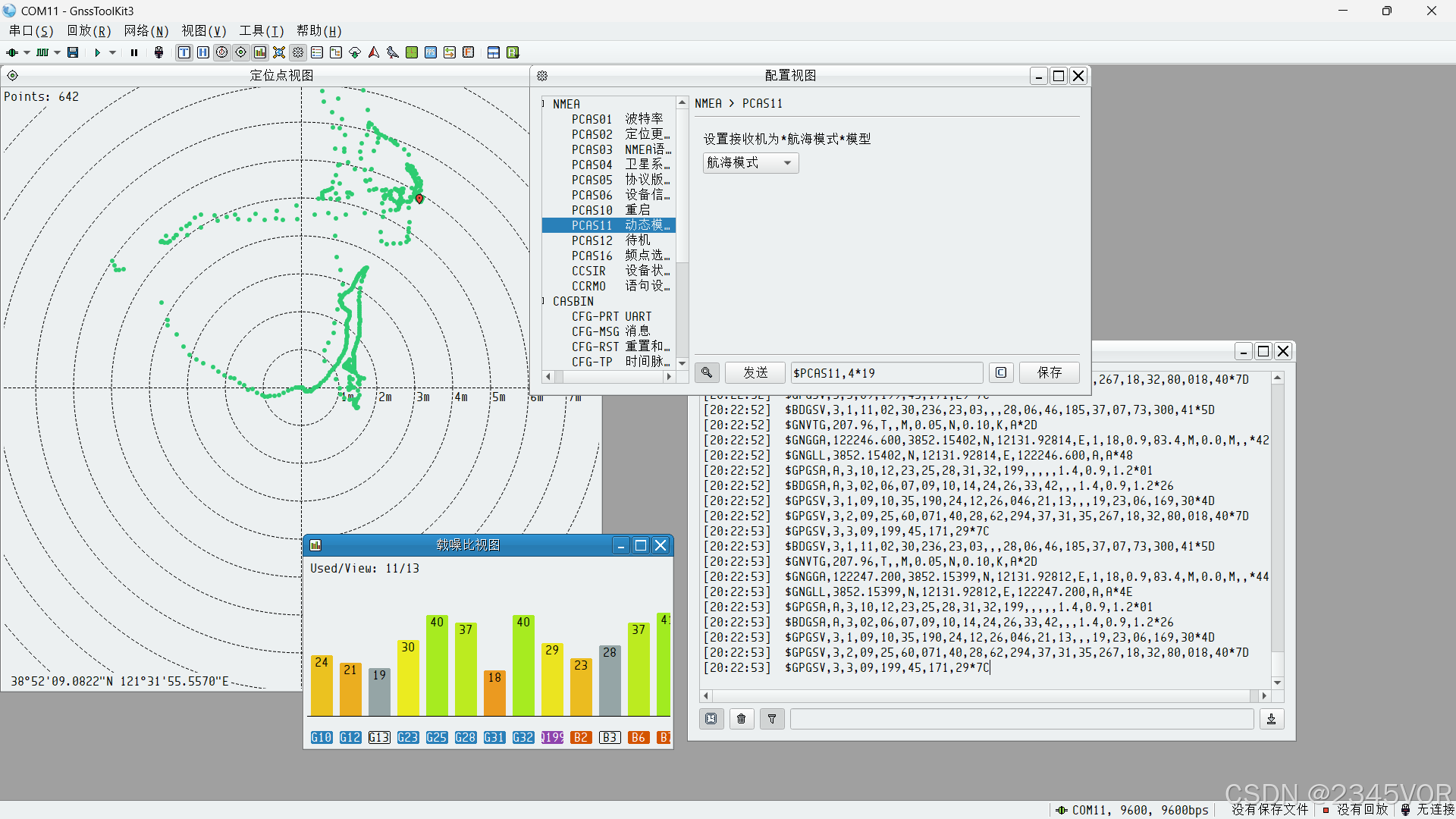
Task: Click the PPS toolbar icon
Action: tap(431, 52)
